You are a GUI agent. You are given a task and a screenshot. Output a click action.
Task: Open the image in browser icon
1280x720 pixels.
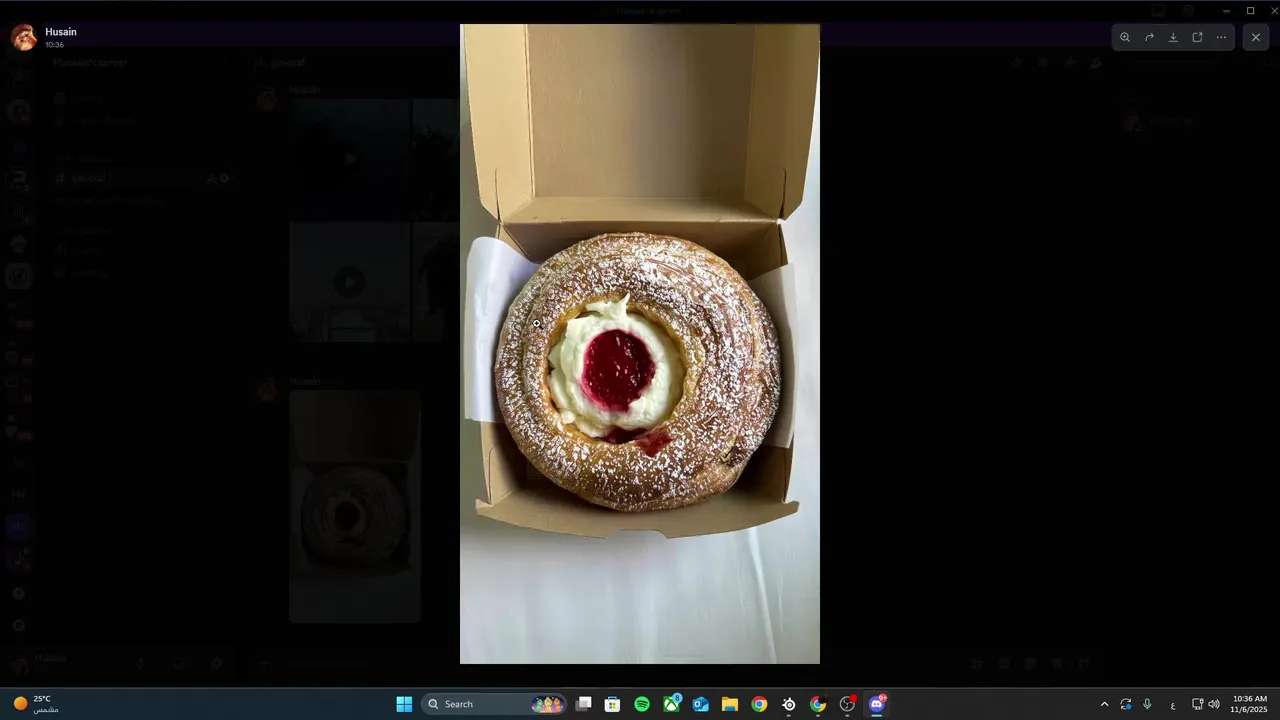[x=1197, y=37]
